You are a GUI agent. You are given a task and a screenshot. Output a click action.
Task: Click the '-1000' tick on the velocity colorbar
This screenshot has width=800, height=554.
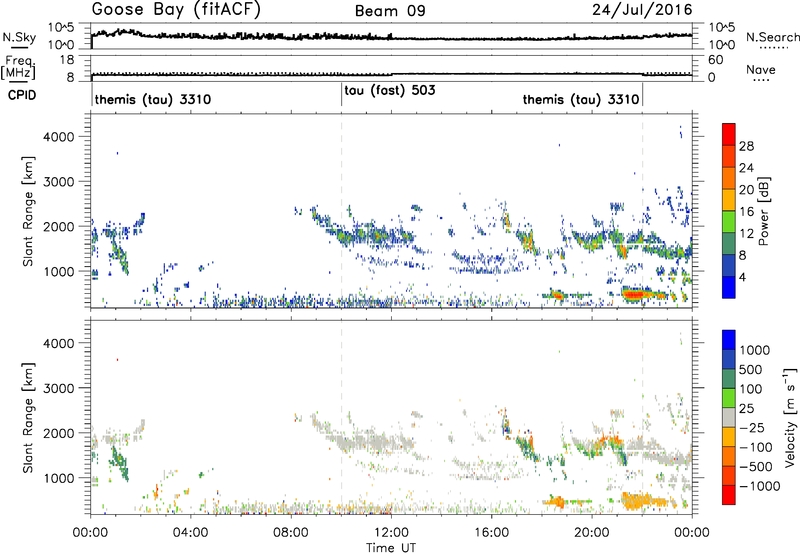760,486
